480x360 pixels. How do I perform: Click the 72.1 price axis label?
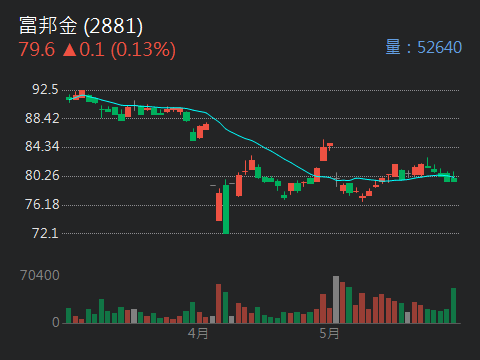point(45,233)
